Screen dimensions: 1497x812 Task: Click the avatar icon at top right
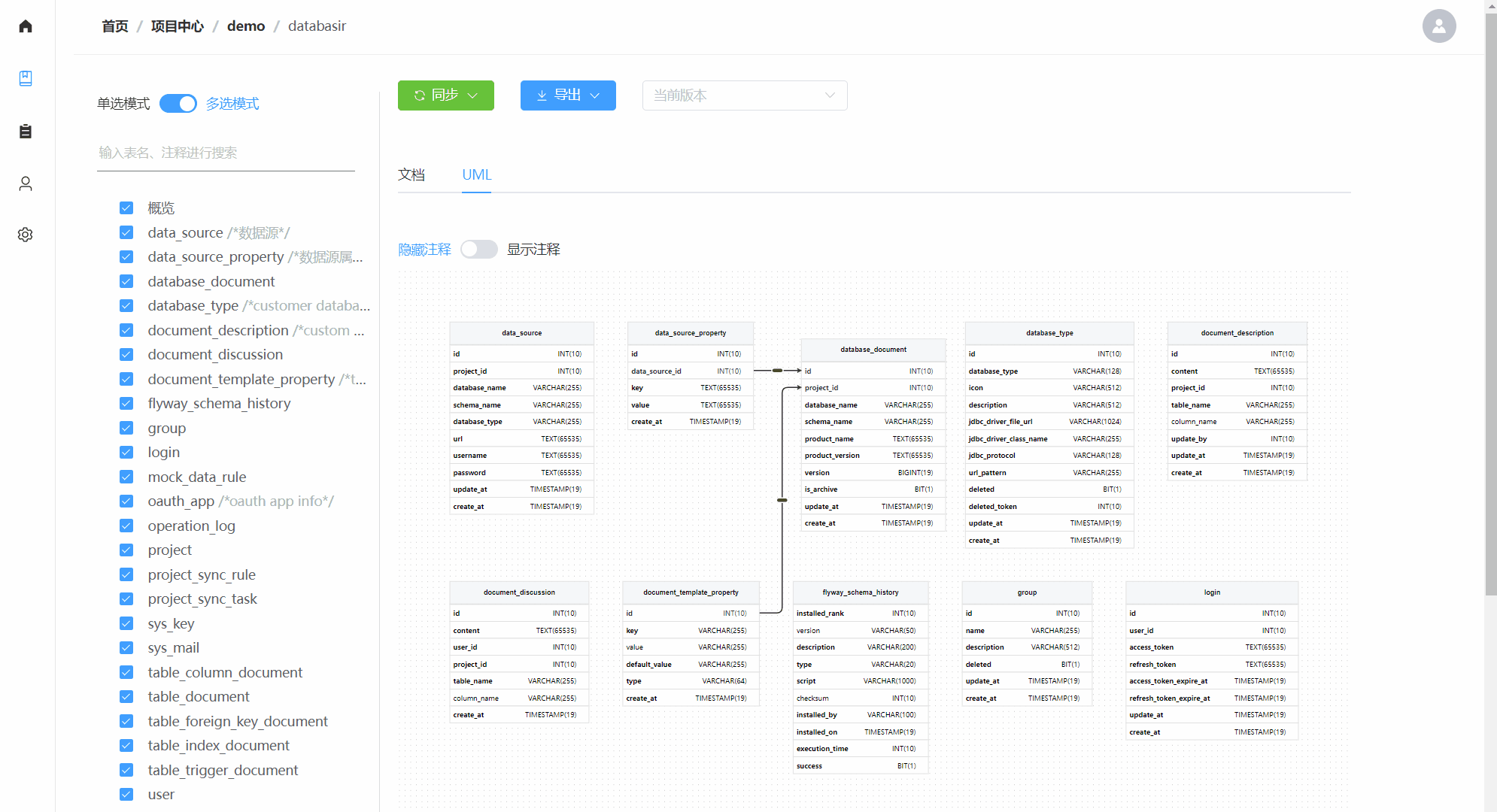click(1438, 26)
